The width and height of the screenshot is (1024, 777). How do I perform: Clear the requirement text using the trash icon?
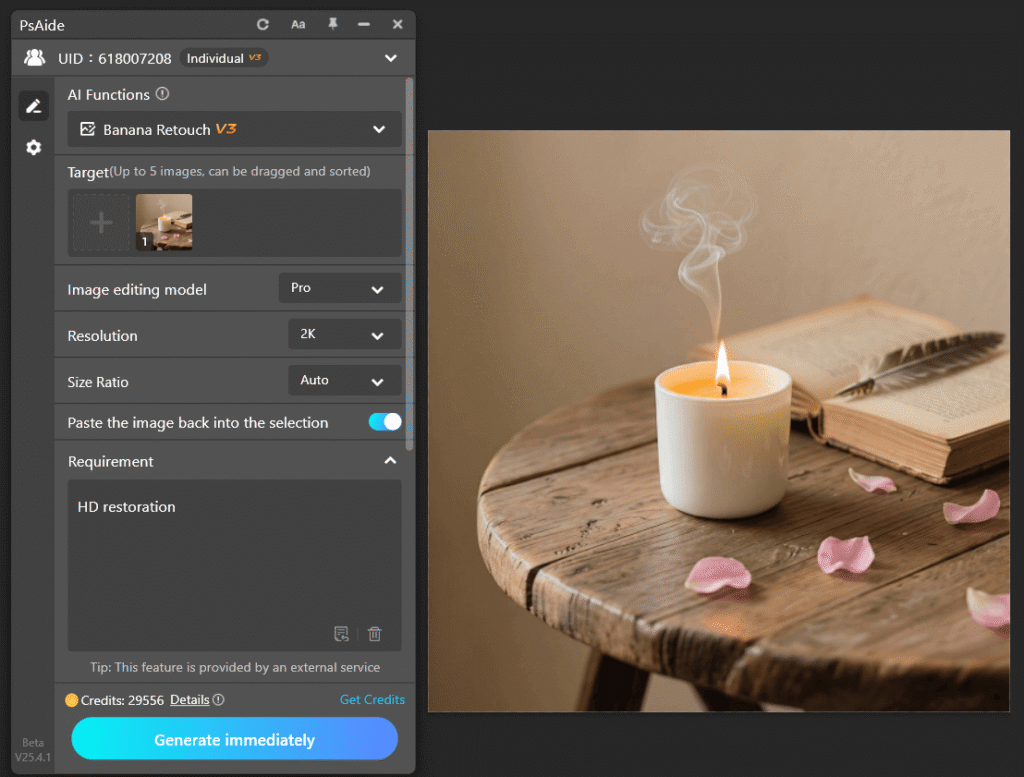coord(374,634)
